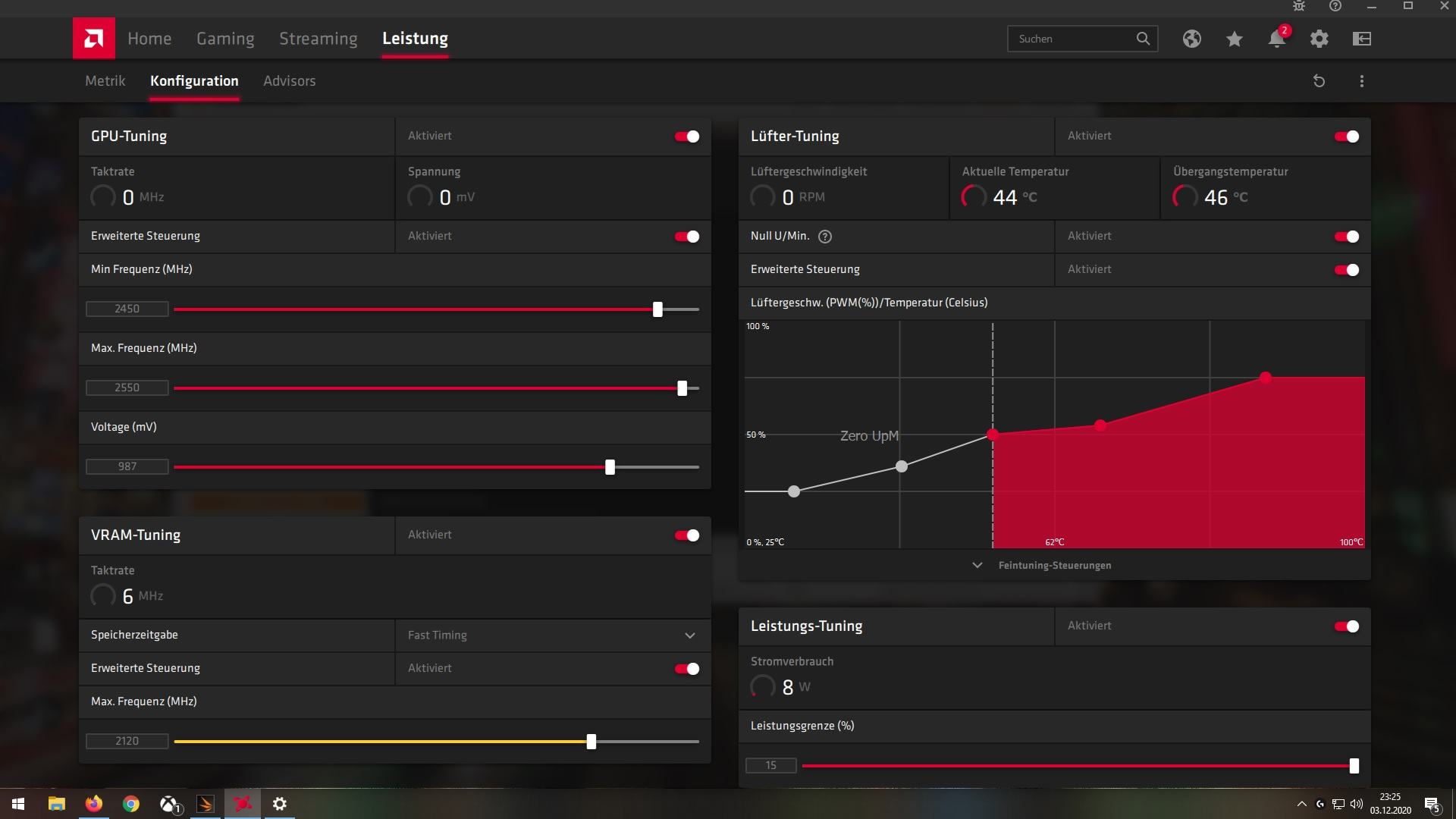
Task: Click the reset tuning arrow icon
Action: [1319, 81]
